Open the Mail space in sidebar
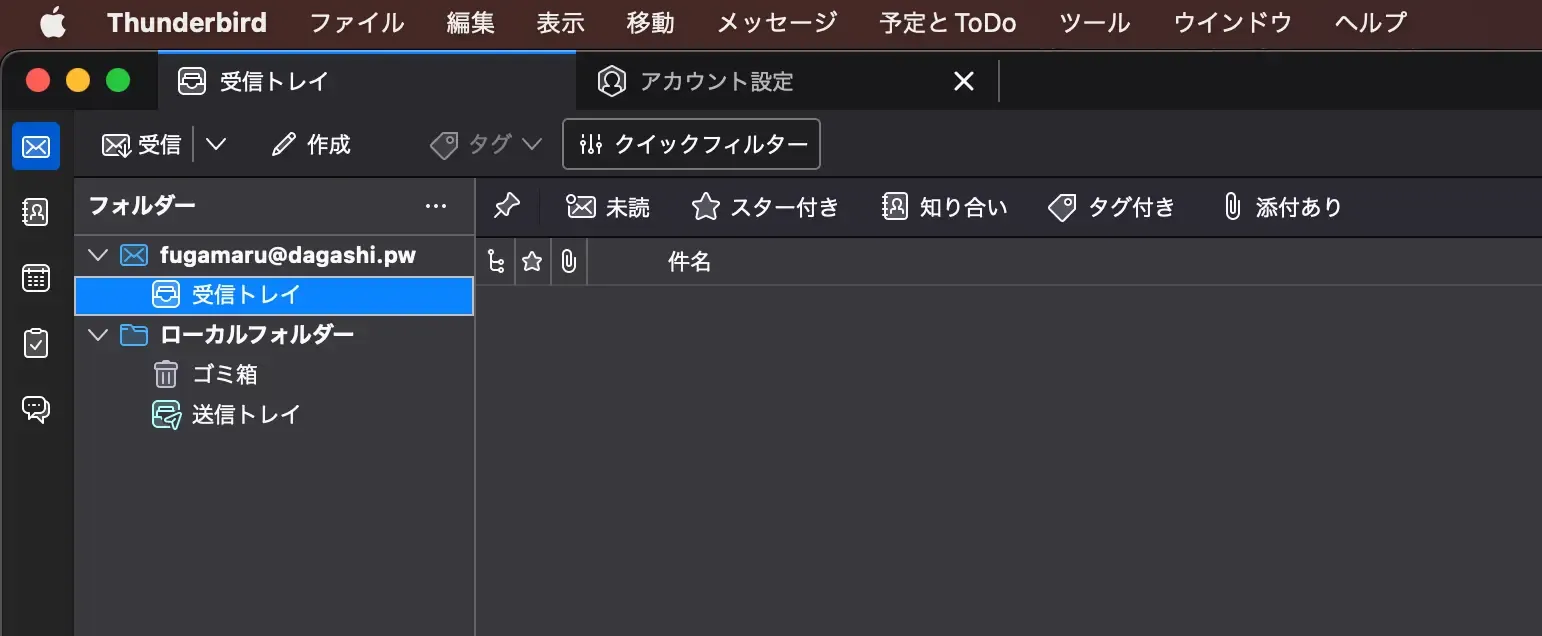The width and height of the screenshot is (1542, 636). point(36,147)
